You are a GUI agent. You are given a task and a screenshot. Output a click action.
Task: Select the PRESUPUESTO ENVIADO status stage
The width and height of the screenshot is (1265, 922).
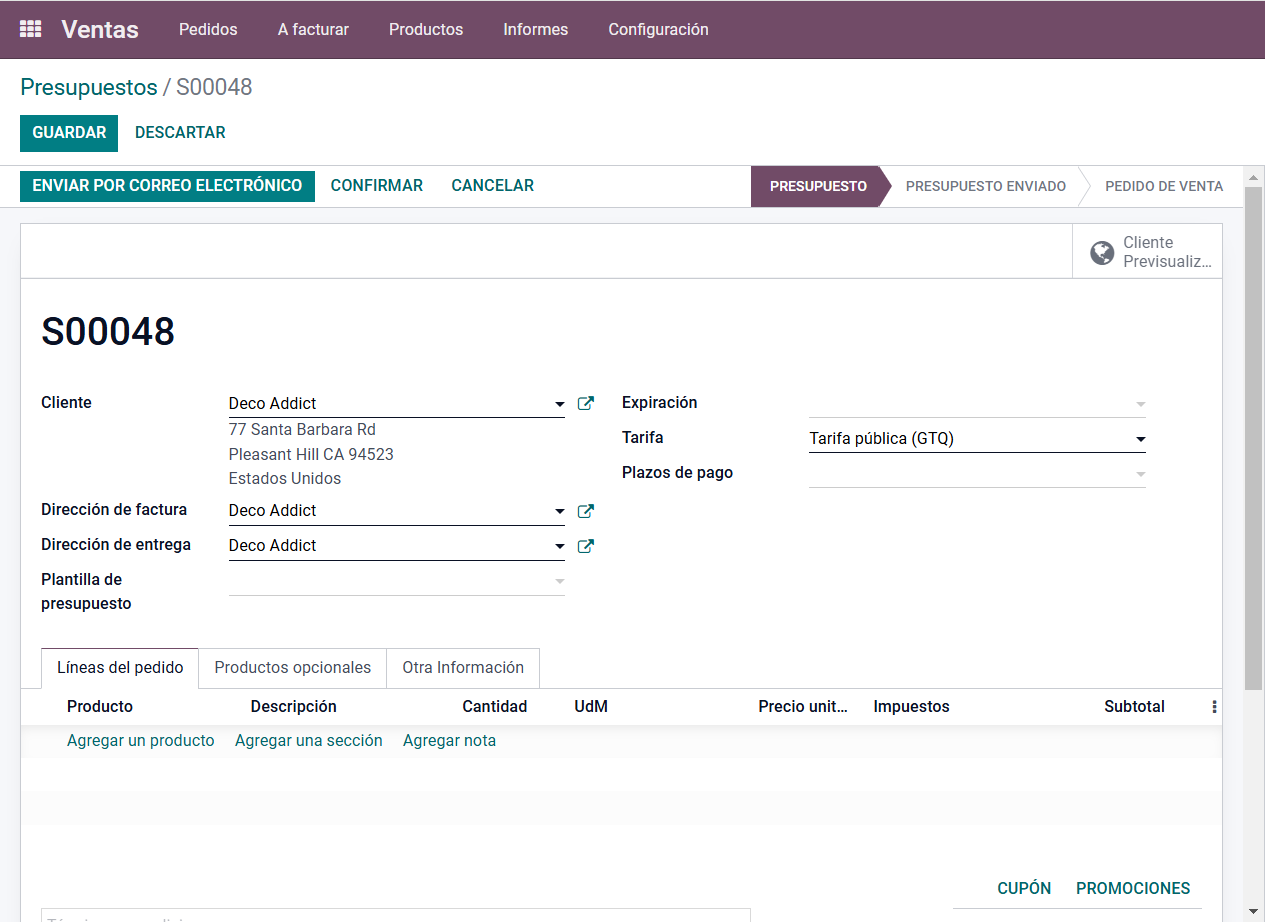(x=985, y=187)
